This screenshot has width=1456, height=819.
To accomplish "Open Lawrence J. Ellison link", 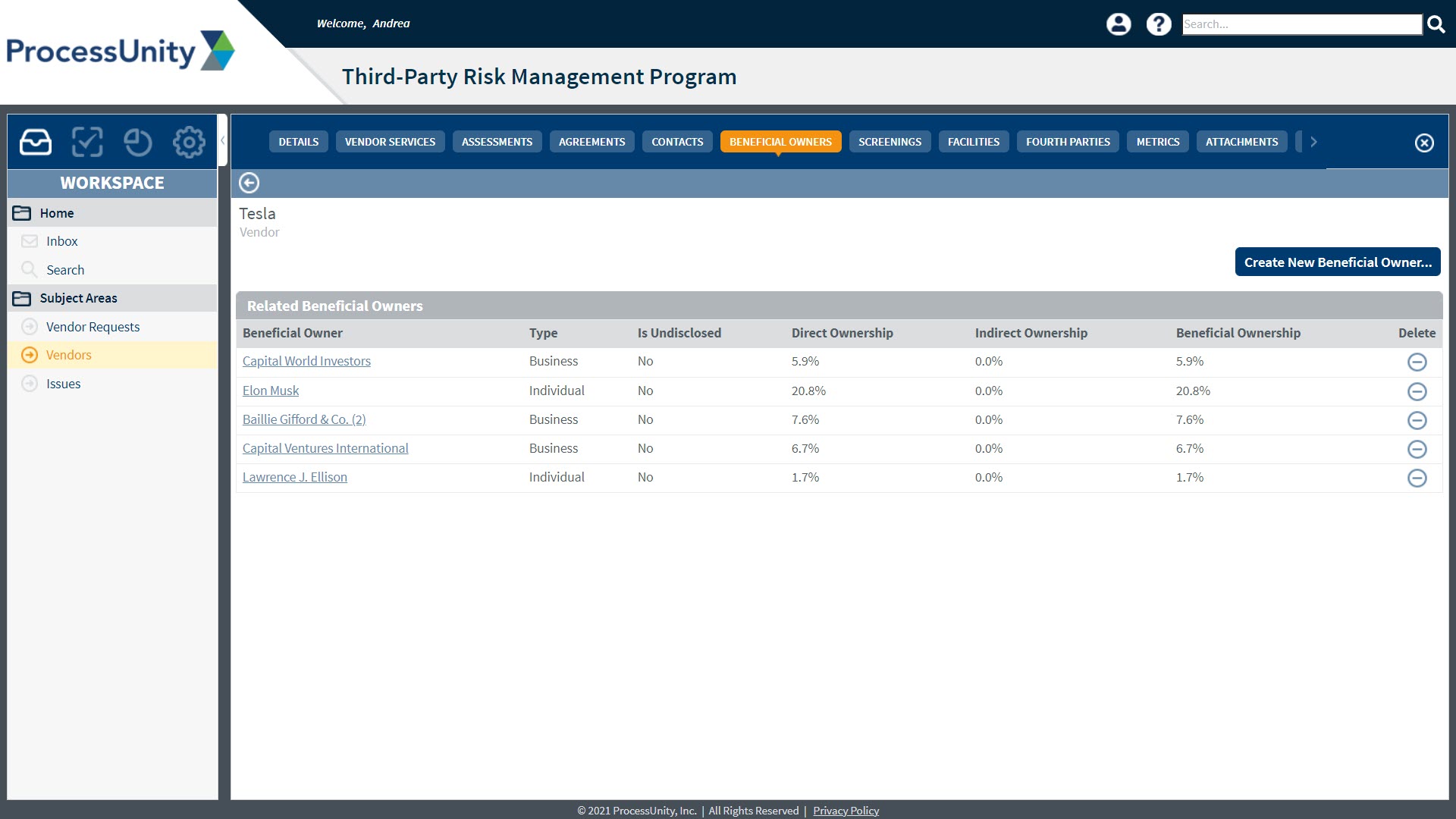I will pyautogui.click(x=295, y=477).
